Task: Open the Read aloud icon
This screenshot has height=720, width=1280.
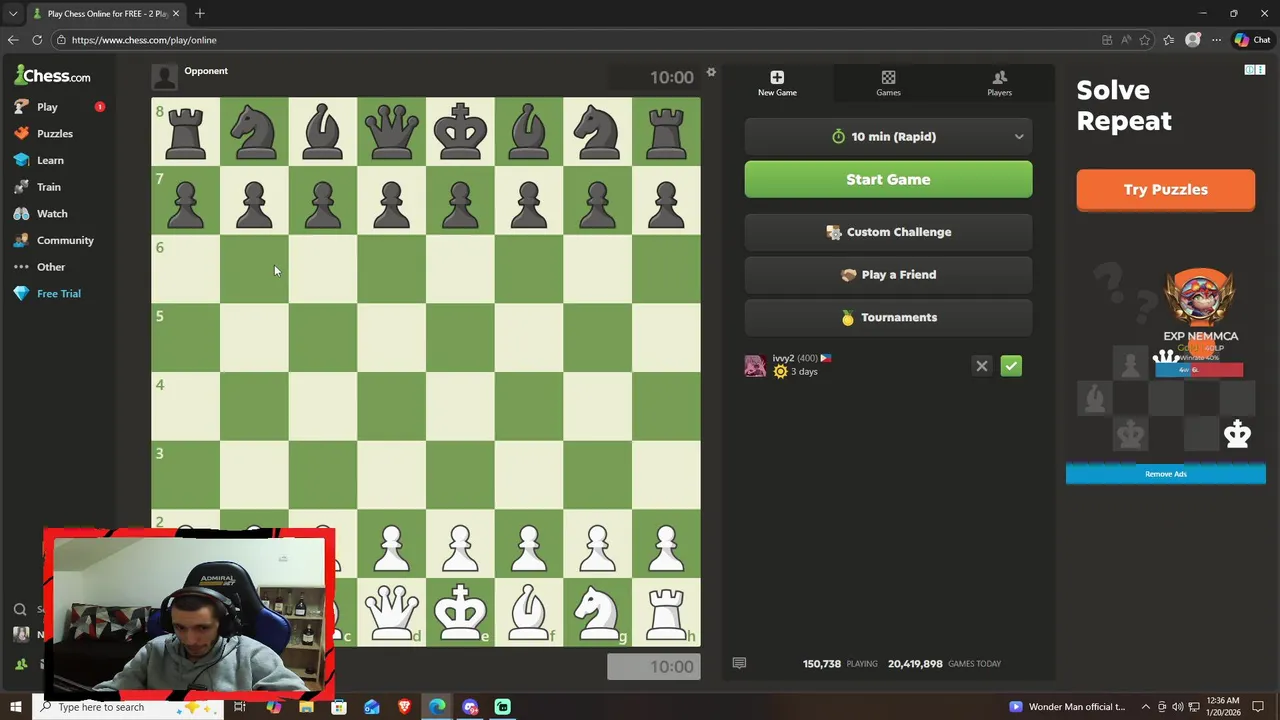Action: 1126,40
